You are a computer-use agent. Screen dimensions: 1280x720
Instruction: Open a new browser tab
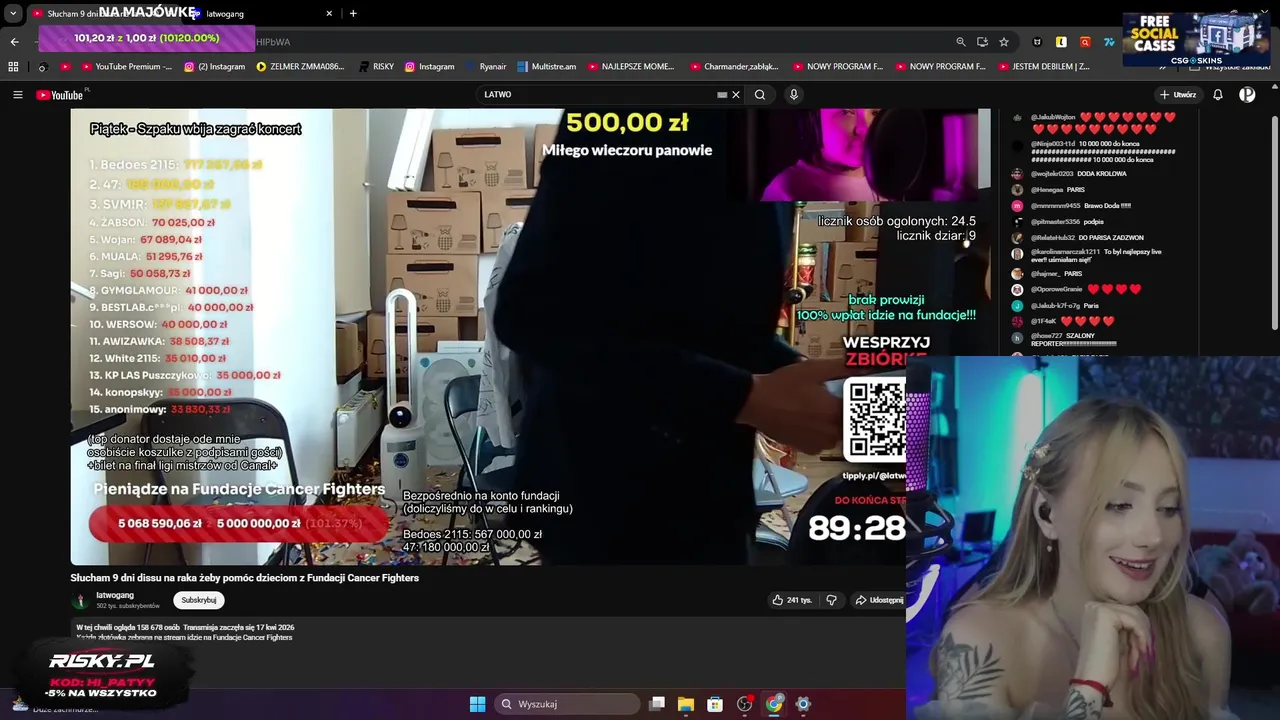(353, 13)
